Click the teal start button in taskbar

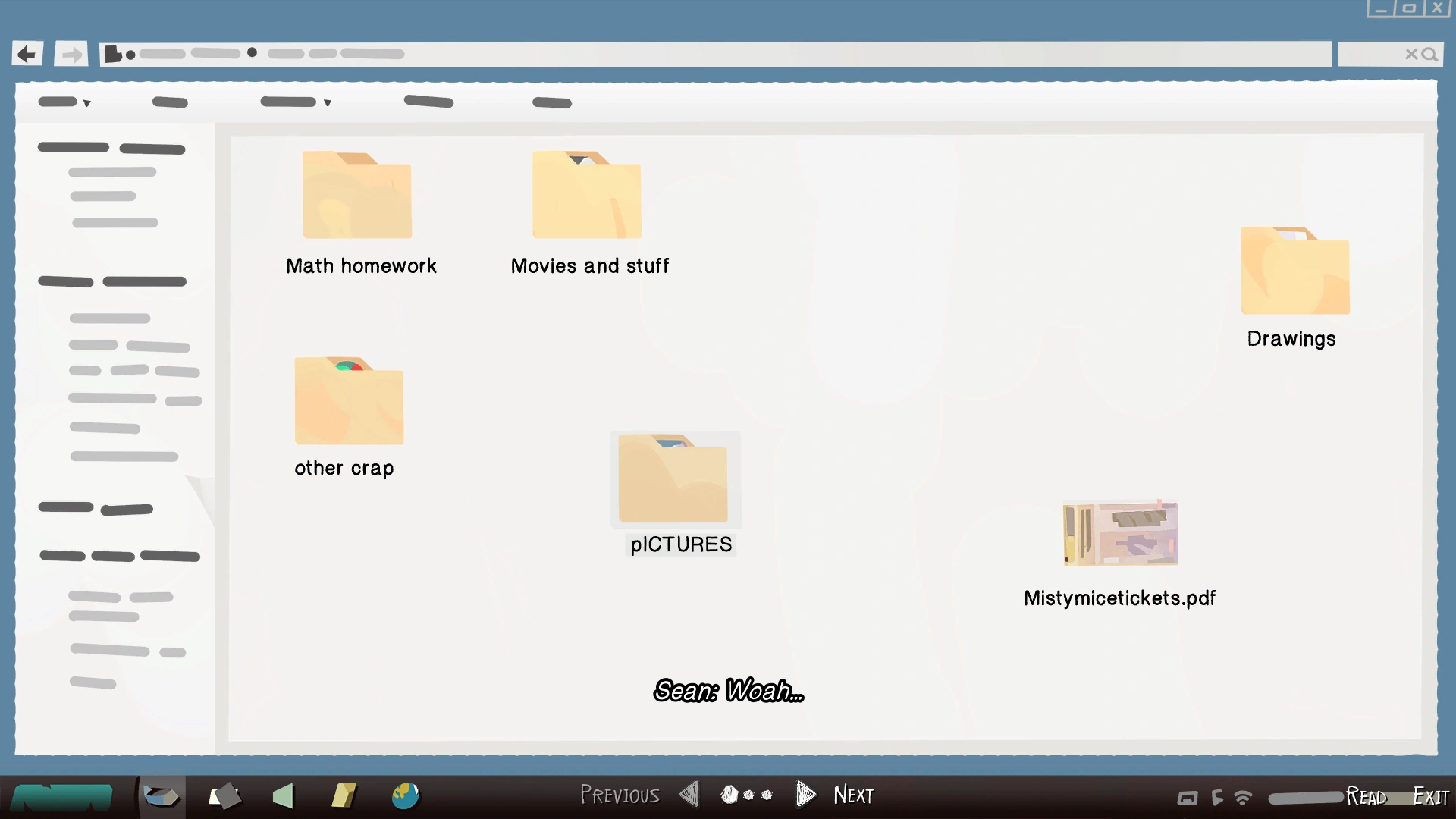point(62,797)
